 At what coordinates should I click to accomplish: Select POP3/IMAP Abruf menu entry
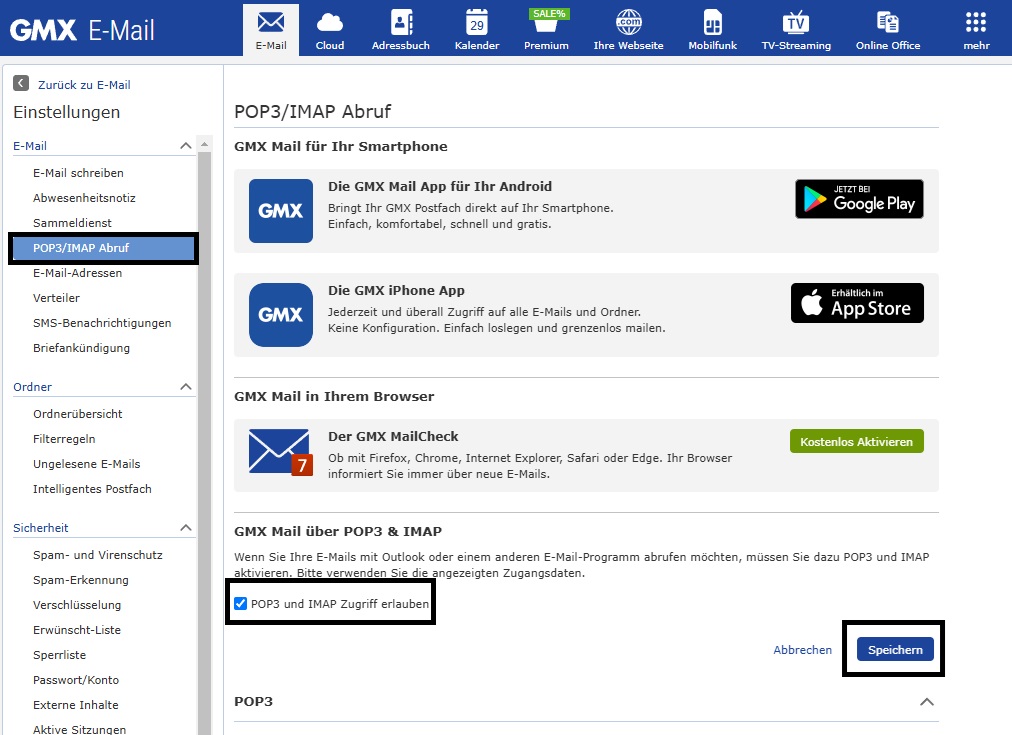coord(103,248)
